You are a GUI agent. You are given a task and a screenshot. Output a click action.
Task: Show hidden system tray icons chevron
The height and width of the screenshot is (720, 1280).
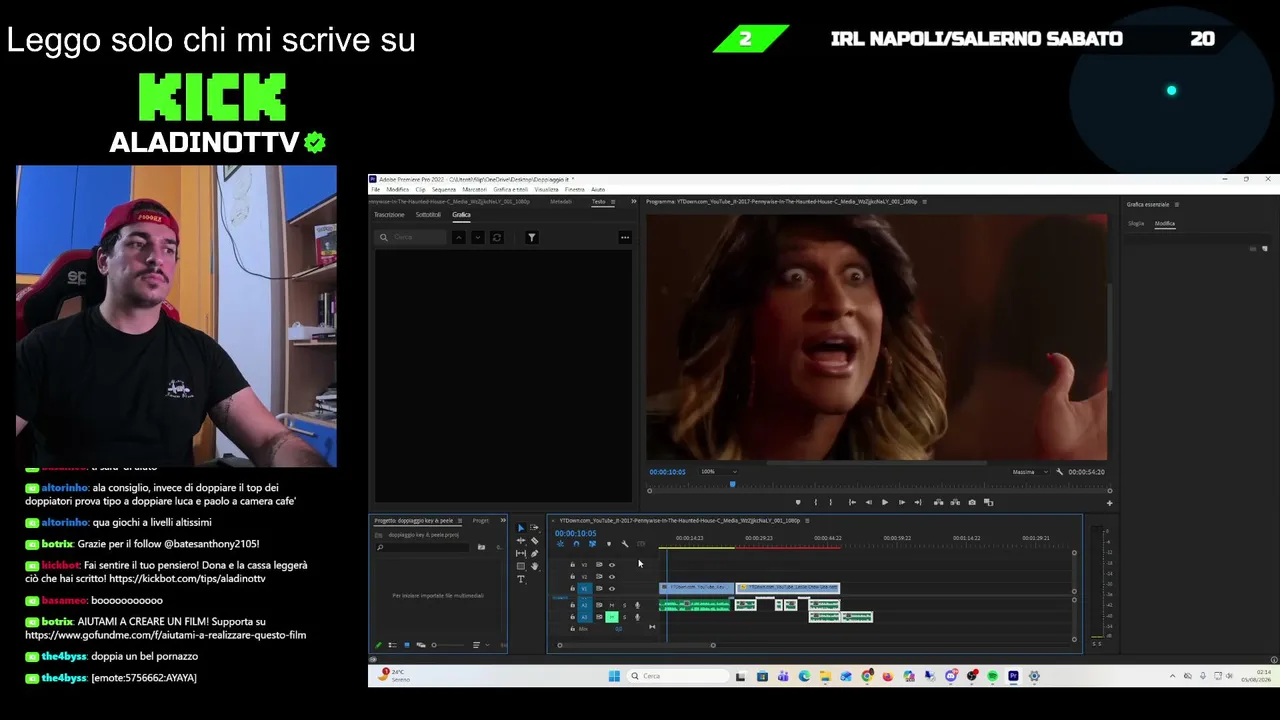tap(1172, 676)
